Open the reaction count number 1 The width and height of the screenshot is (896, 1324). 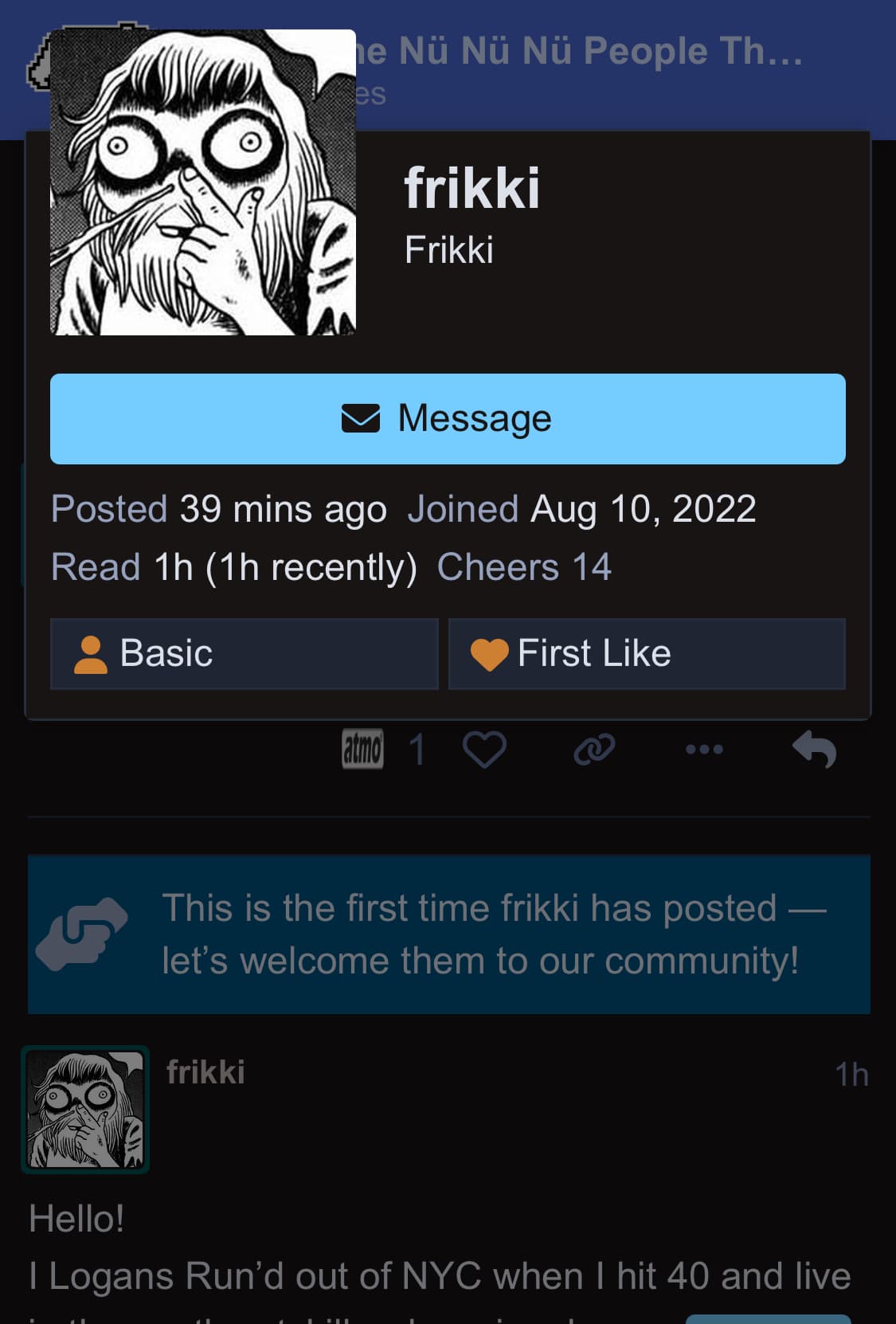(x=417, y=750)
